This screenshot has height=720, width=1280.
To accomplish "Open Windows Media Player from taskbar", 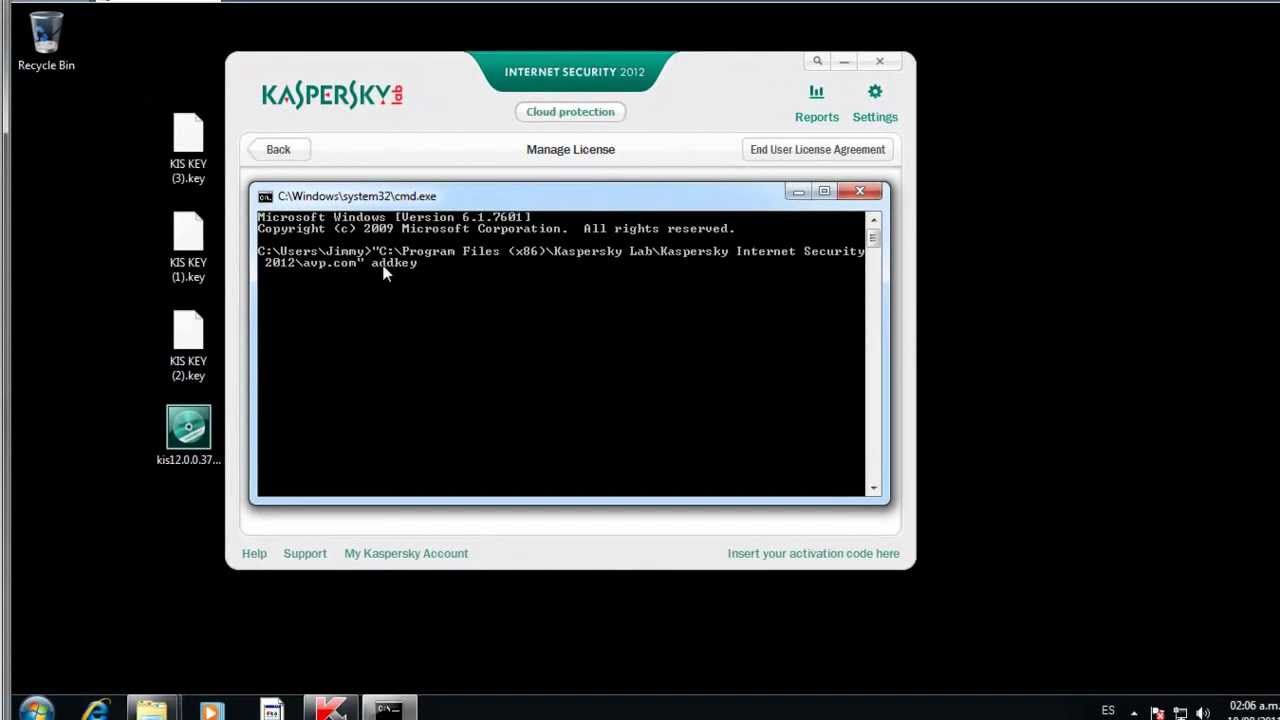I will tap(211, 710).
